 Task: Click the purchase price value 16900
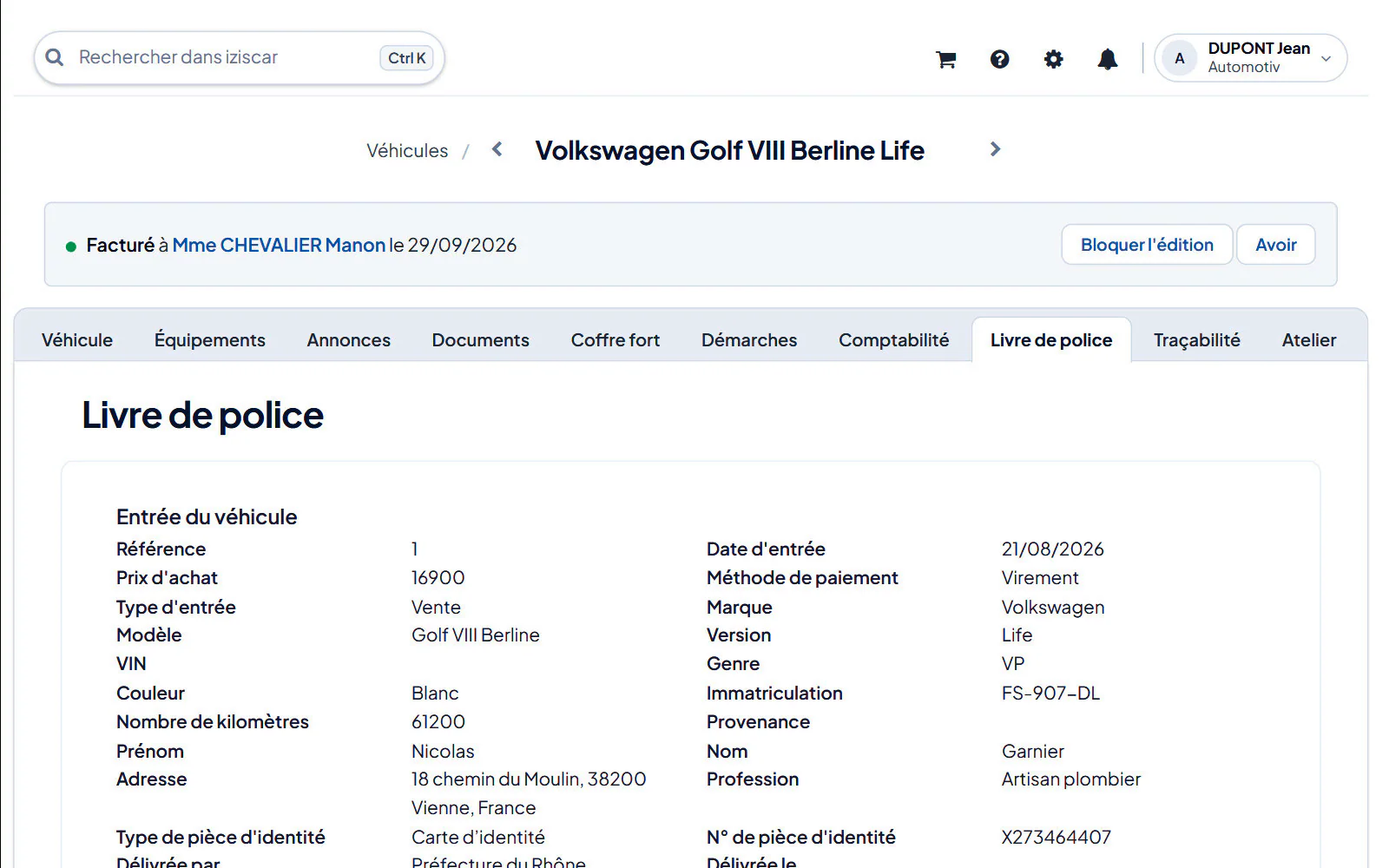coord(438,578)
